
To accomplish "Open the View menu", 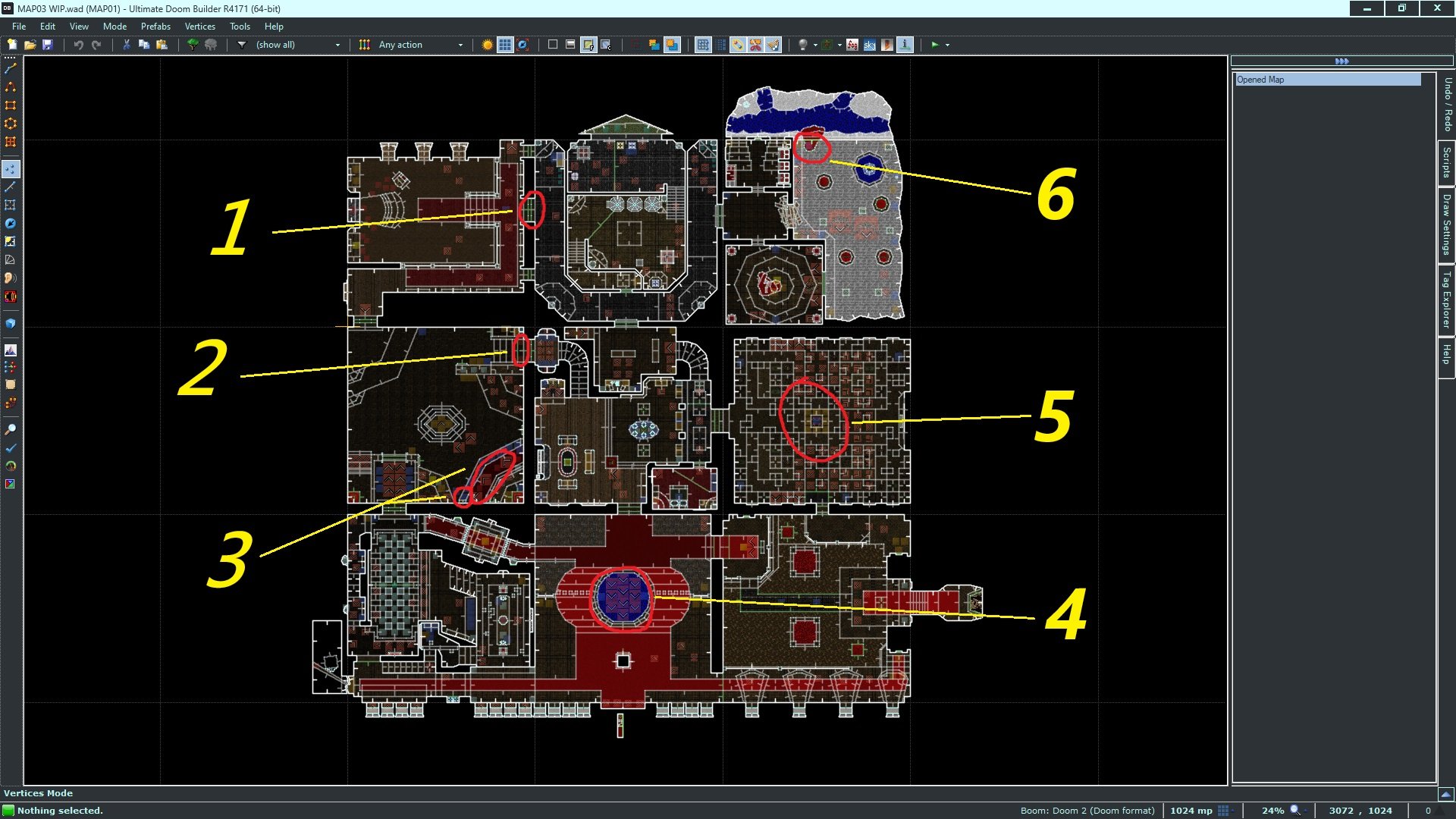I will pyautogui.click(x=79, y=26).
